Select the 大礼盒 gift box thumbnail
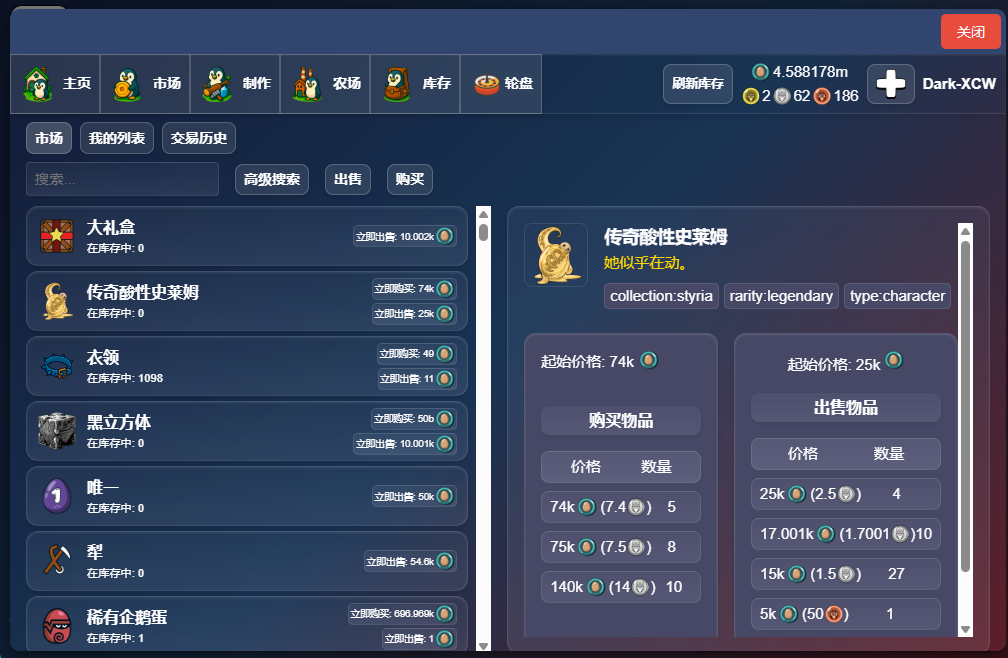 click(x=57, y=236)
